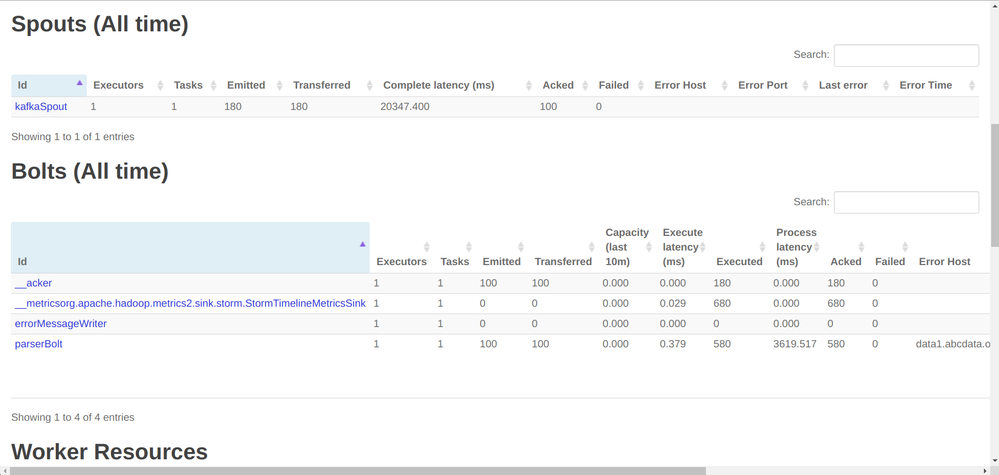The image size is (999, 475).
Task: Sort Bolts table by Id column
Action: (x=190, y=248)
